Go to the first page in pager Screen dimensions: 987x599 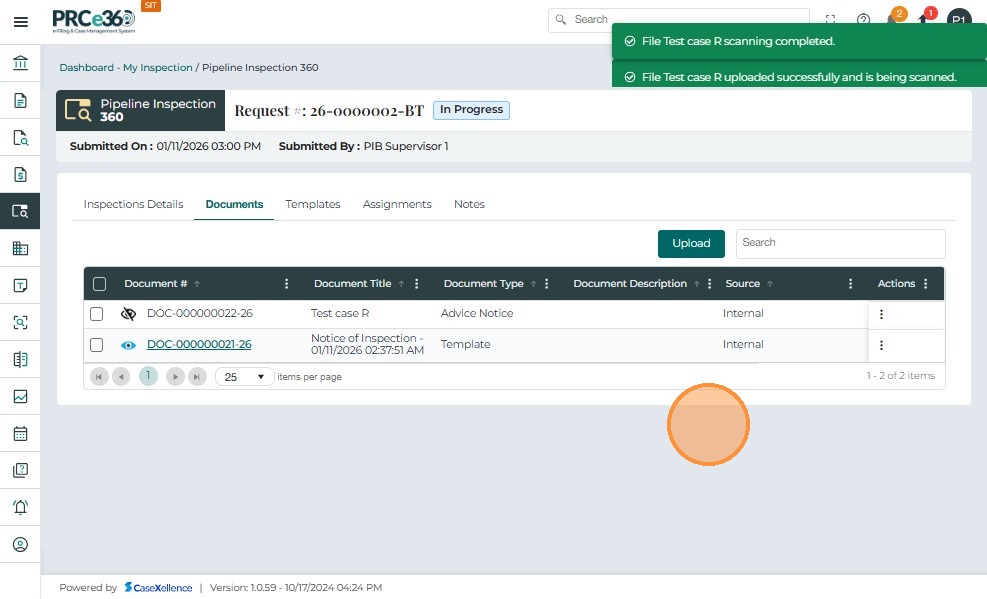tap(99, 377)
